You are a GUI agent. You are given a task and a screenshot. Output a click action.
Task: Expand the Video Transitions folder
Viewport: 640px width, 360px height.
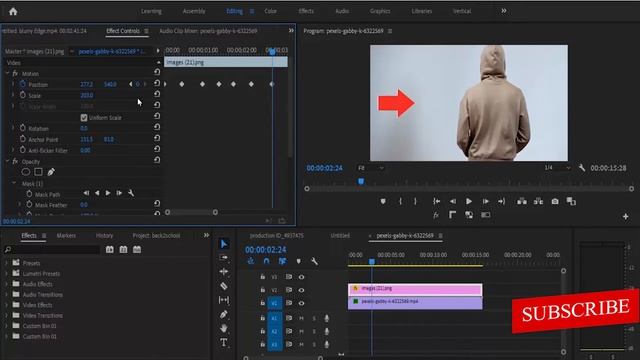point(6,316)
